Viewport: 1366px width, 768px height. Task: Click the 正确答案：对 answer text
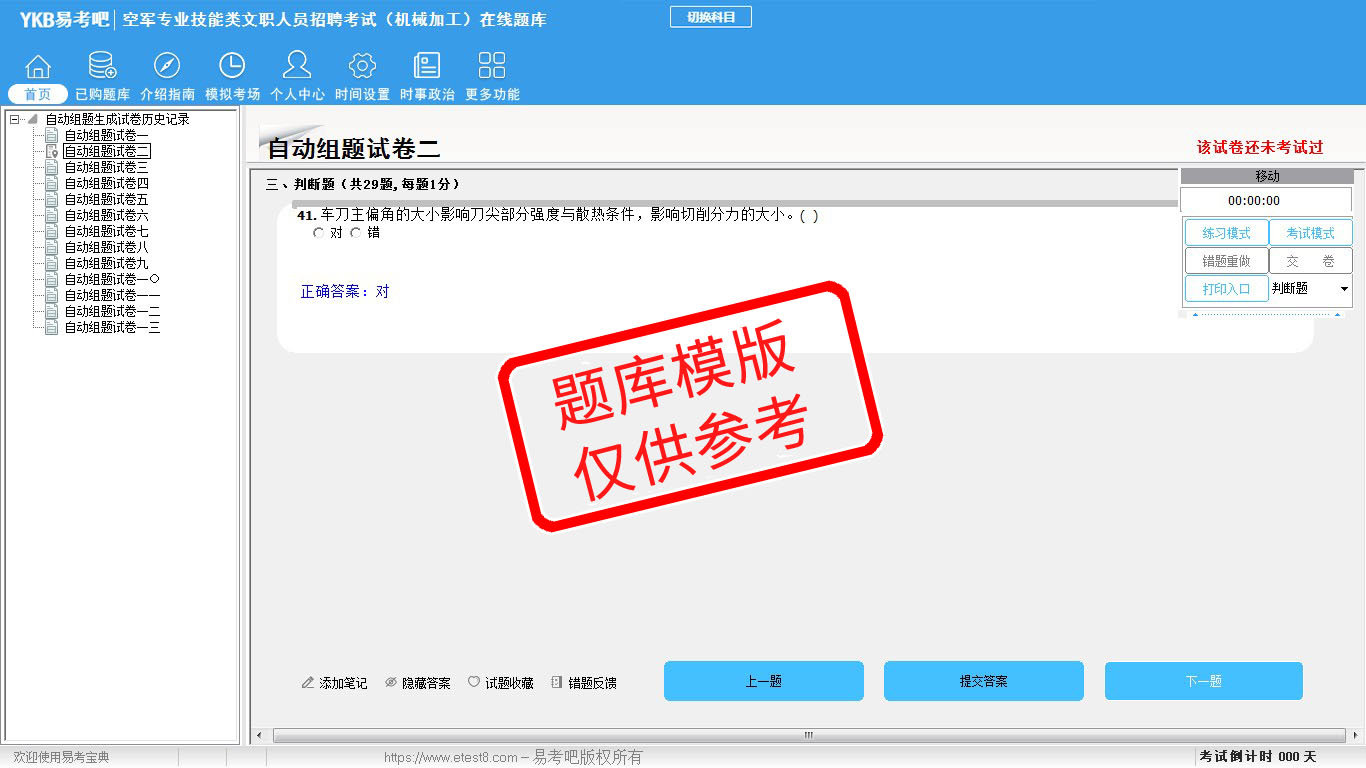[345, 292]
